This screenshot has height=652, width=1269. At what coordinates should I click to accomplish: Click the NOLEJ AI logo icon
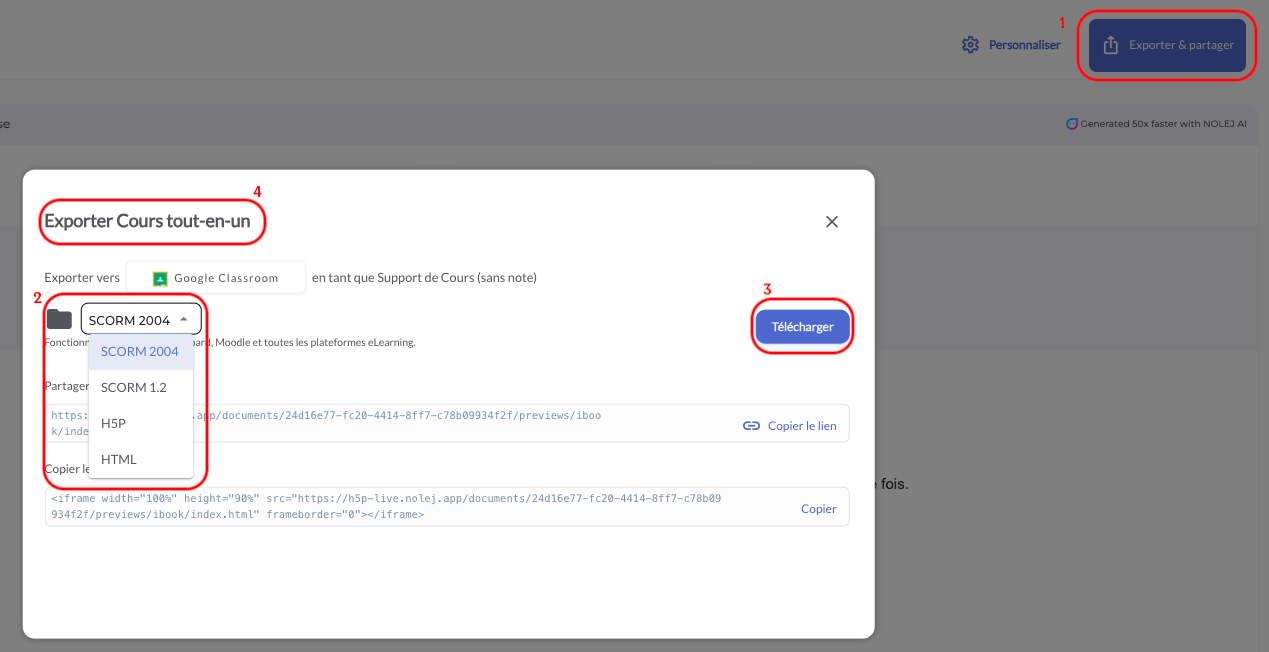click(1072, 124)
